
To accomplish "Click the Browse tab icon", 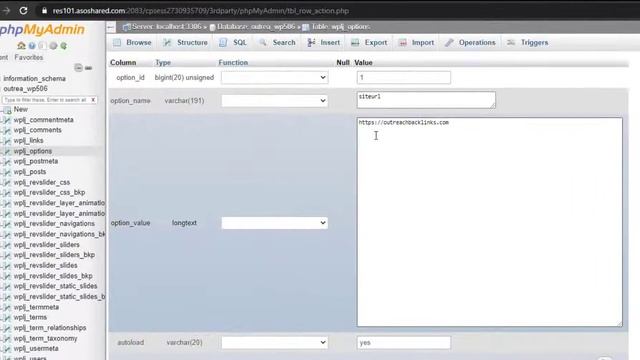I will coord(118,42).
